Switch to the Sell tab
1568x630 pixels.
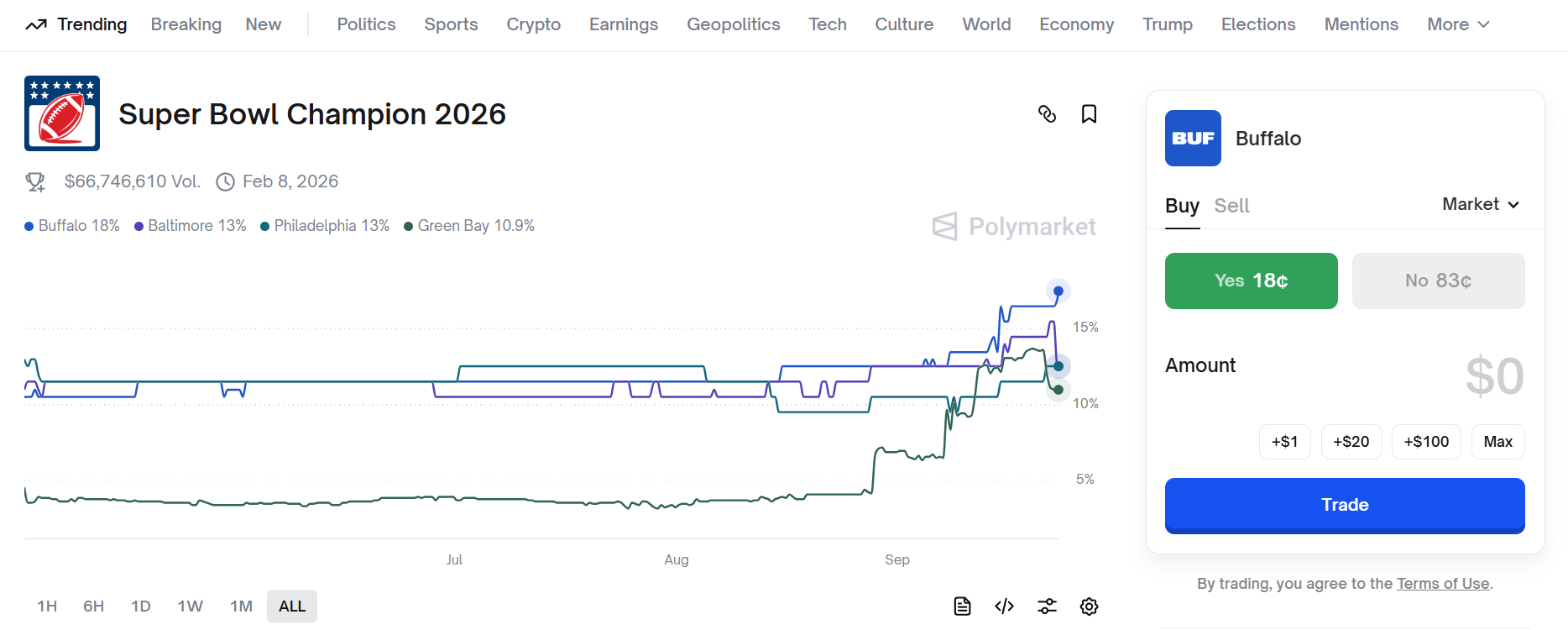point(1231,206)
